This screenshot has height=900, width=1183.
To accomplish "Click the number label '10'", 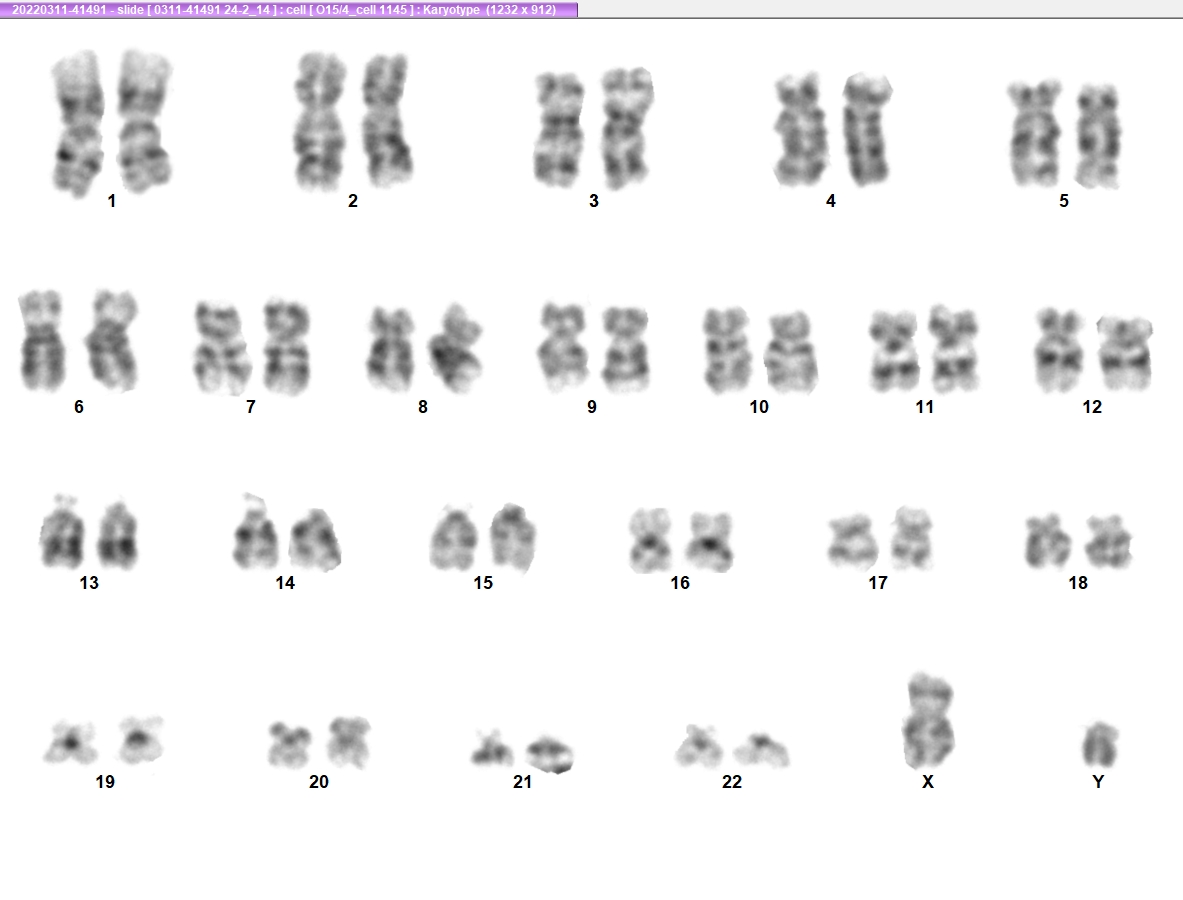I will click(759, 407).
